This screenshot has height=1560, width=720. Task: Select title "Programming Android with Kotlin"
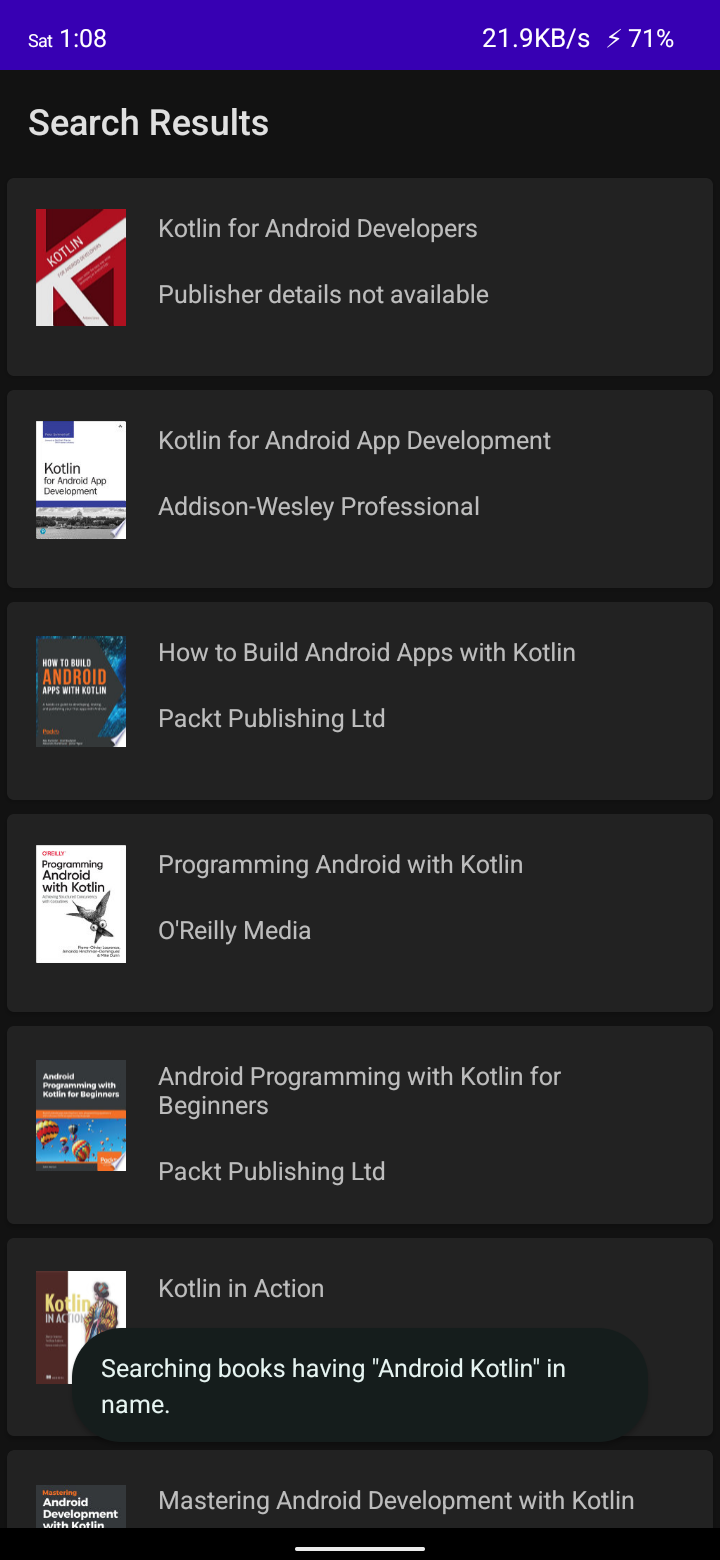click(x=341, y=864)
